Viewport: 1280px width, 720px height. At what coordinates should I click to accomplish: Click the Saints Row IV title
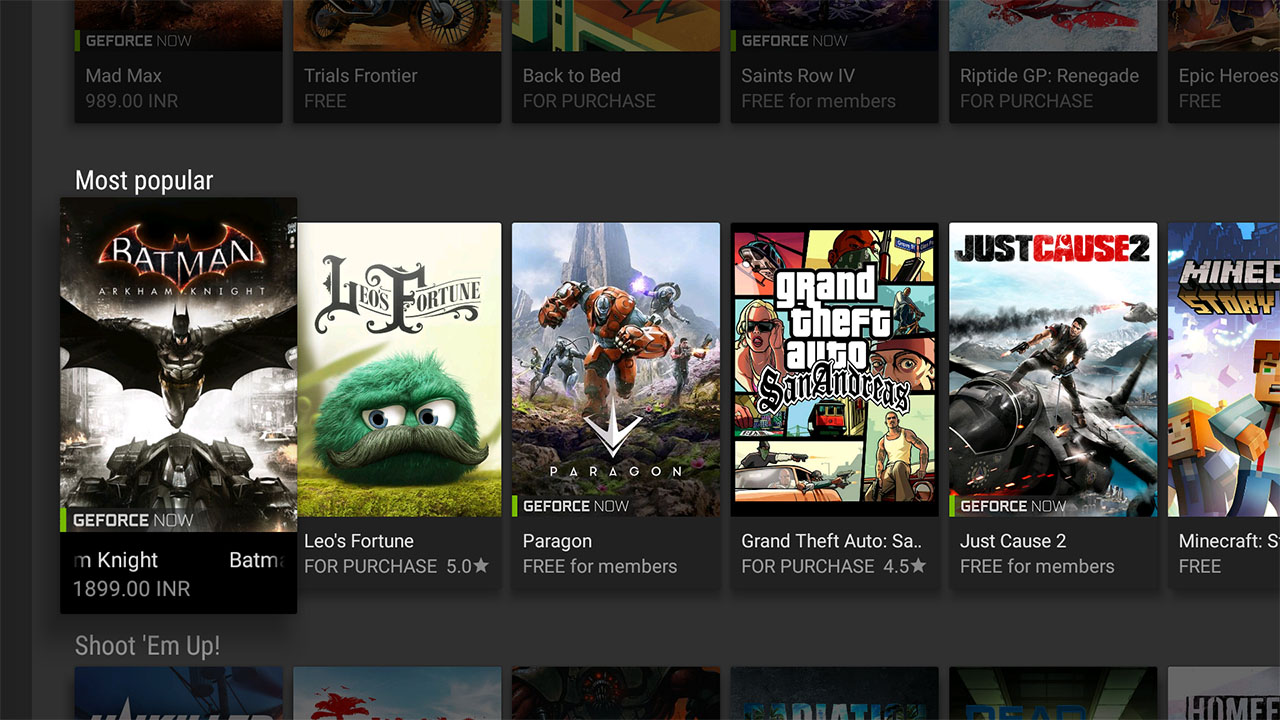798,76
